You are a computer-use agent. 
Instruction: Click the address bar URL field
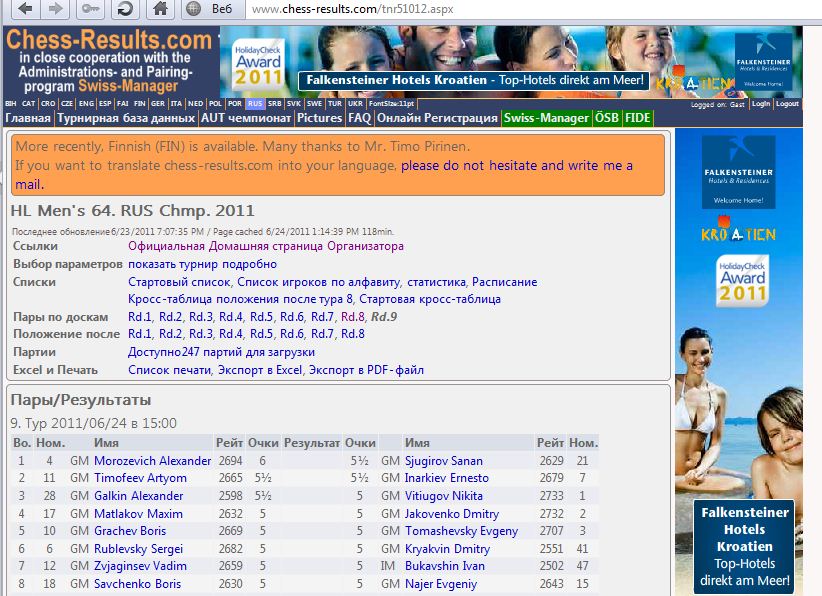[x=500, y=9]
